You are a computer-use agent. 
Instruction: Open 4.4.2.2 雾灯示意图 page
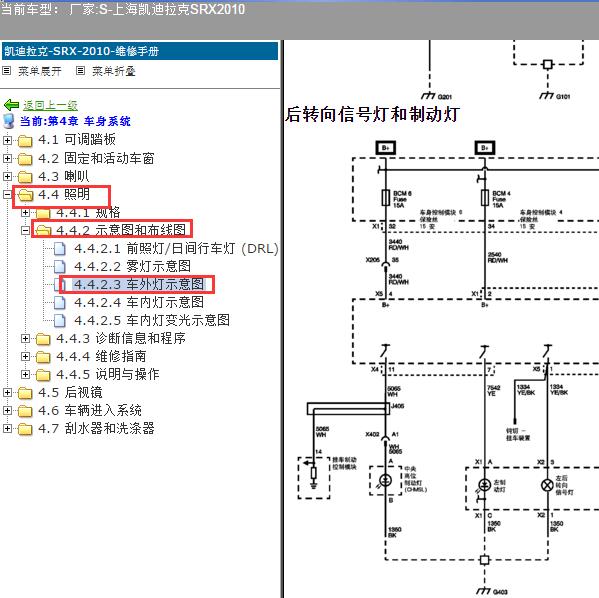pos(132,266)
